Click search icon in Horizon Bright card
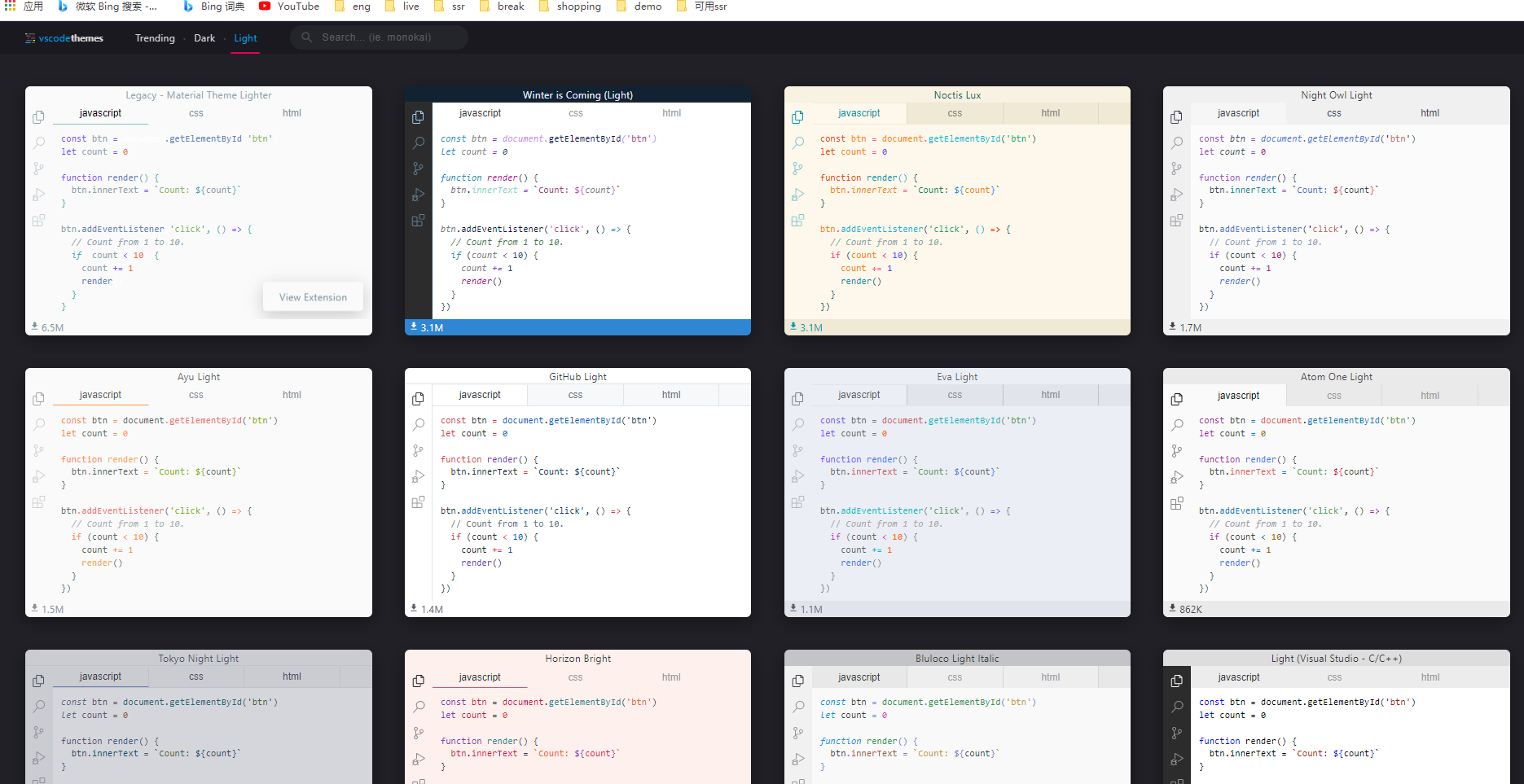 point(418,707)
